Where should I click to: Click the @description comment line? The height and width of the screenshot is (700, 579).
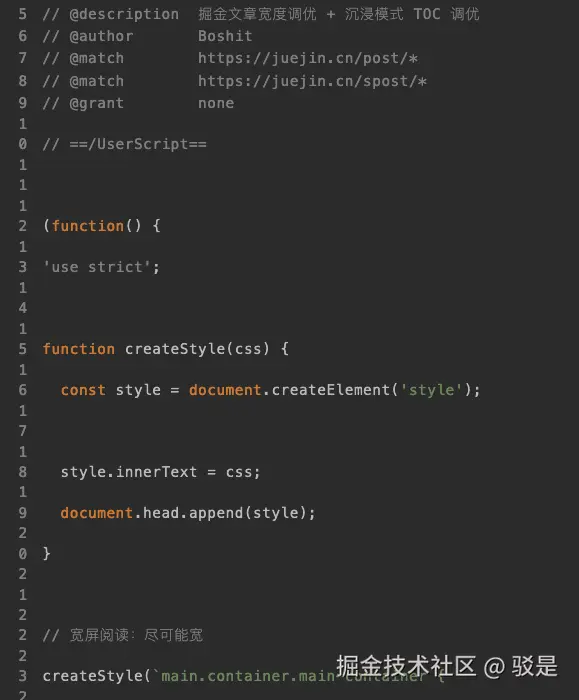pyautogui.click(x=261, y=14)
